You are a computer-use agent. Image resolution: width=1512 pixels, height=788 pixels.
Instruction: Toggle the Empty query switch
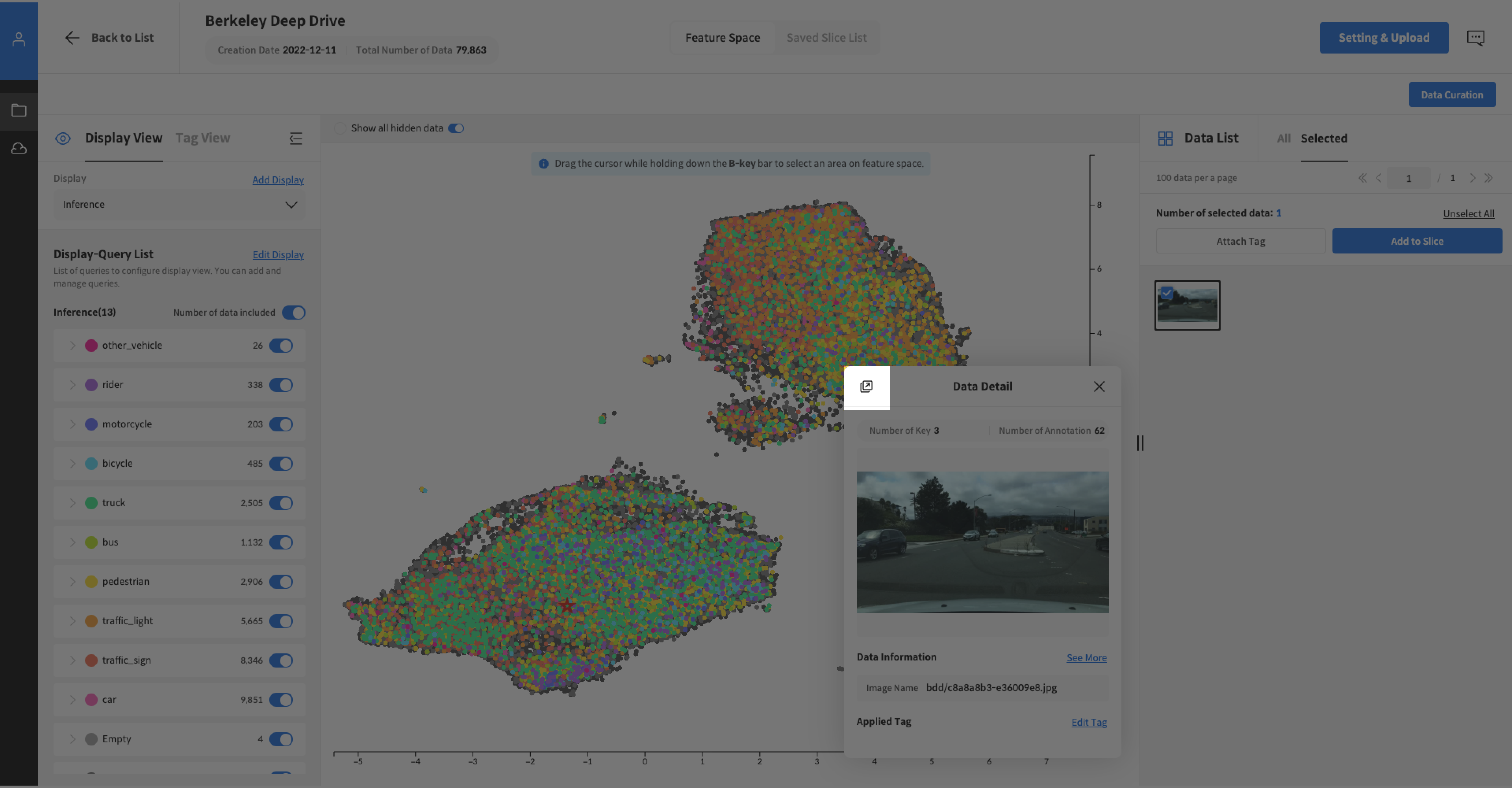tap(281, 739)
